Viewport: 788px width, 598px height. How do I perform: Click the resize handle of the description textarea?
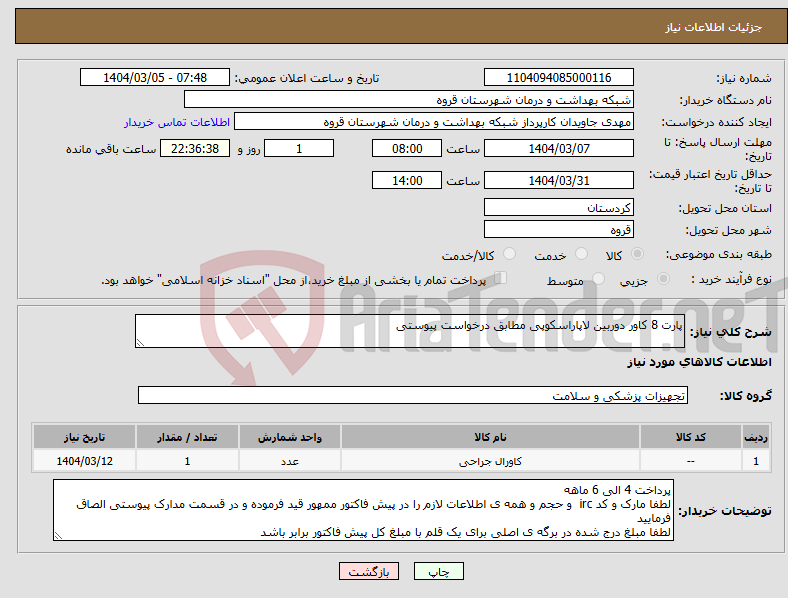[140, 343]
